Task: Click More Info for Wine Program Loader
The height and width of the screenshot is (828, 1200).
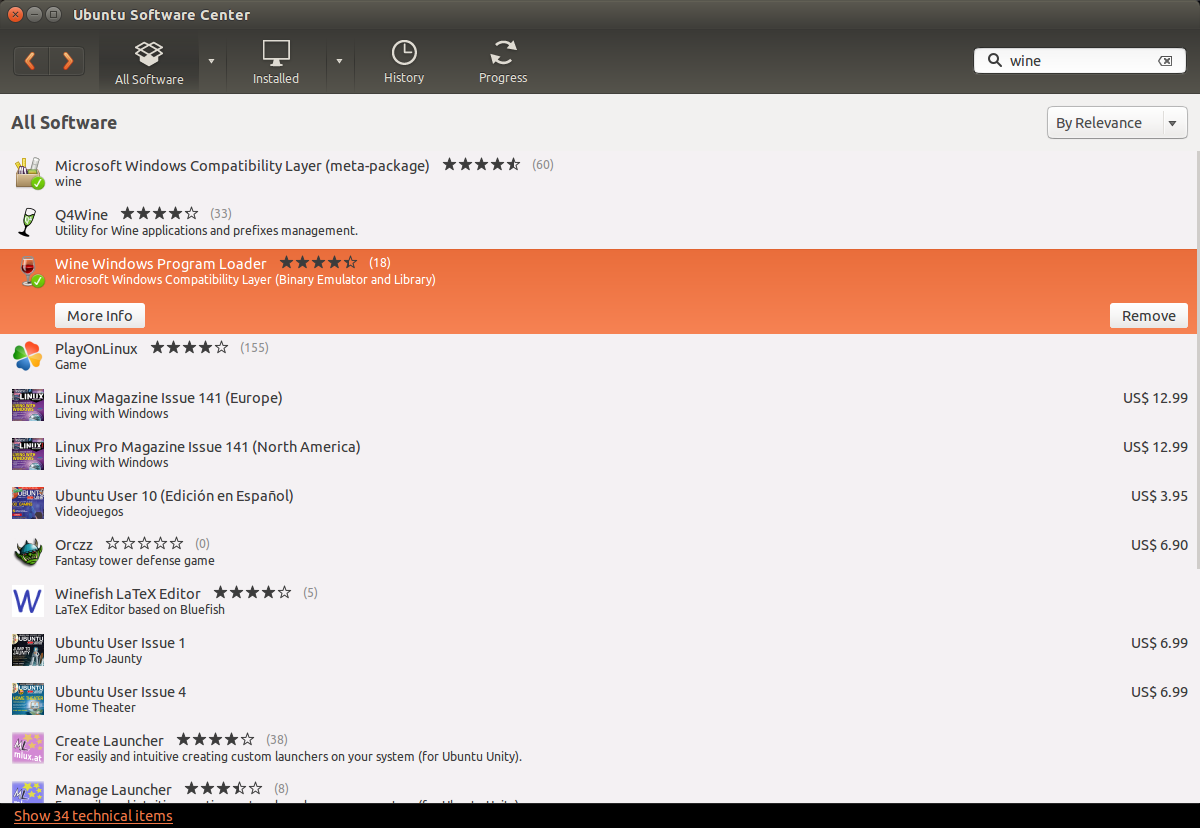Action: (x=100, y=315)
